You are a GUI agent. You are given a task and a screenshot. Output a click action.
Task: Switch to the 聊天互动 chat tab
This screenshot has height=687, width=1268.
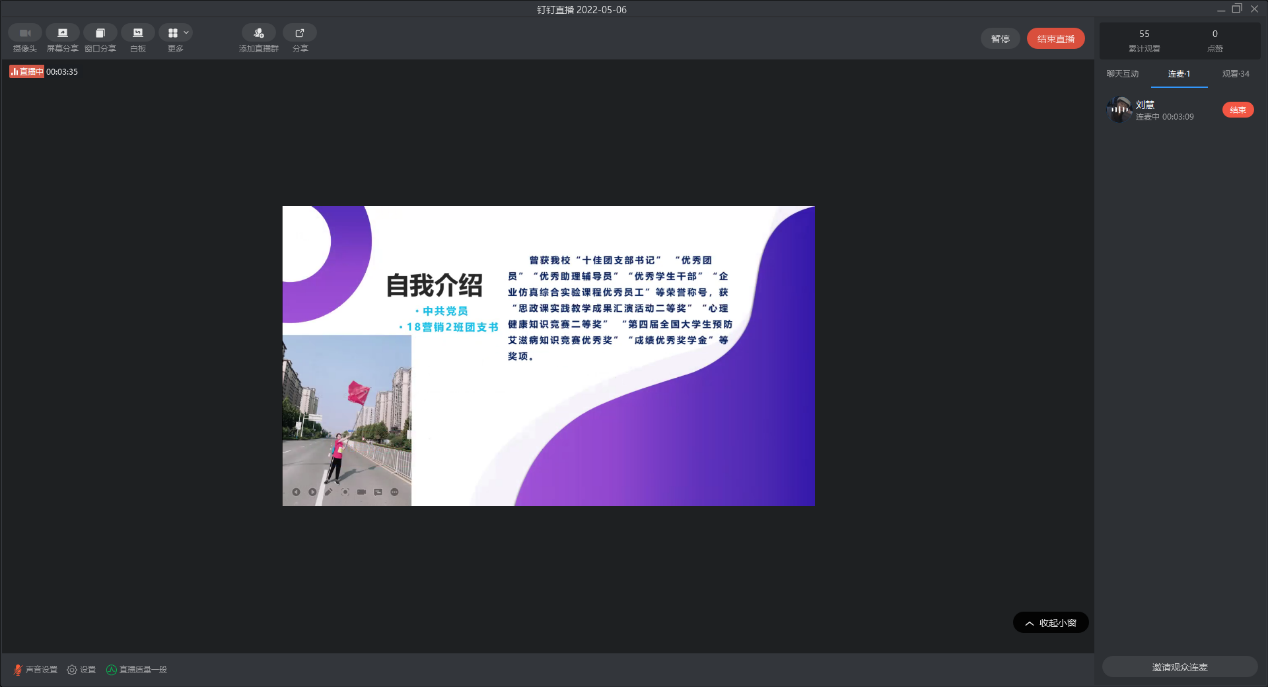1122,74
